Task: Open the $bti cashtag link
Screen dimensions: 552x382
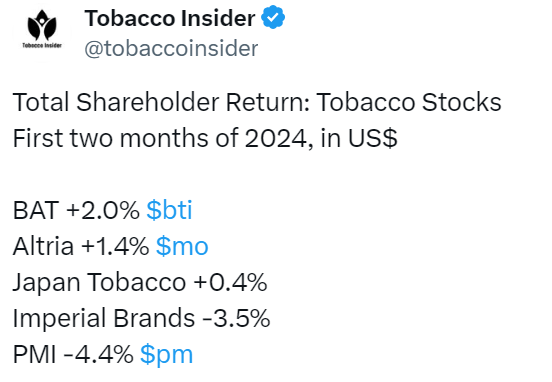Action: (x=169, y=210)
